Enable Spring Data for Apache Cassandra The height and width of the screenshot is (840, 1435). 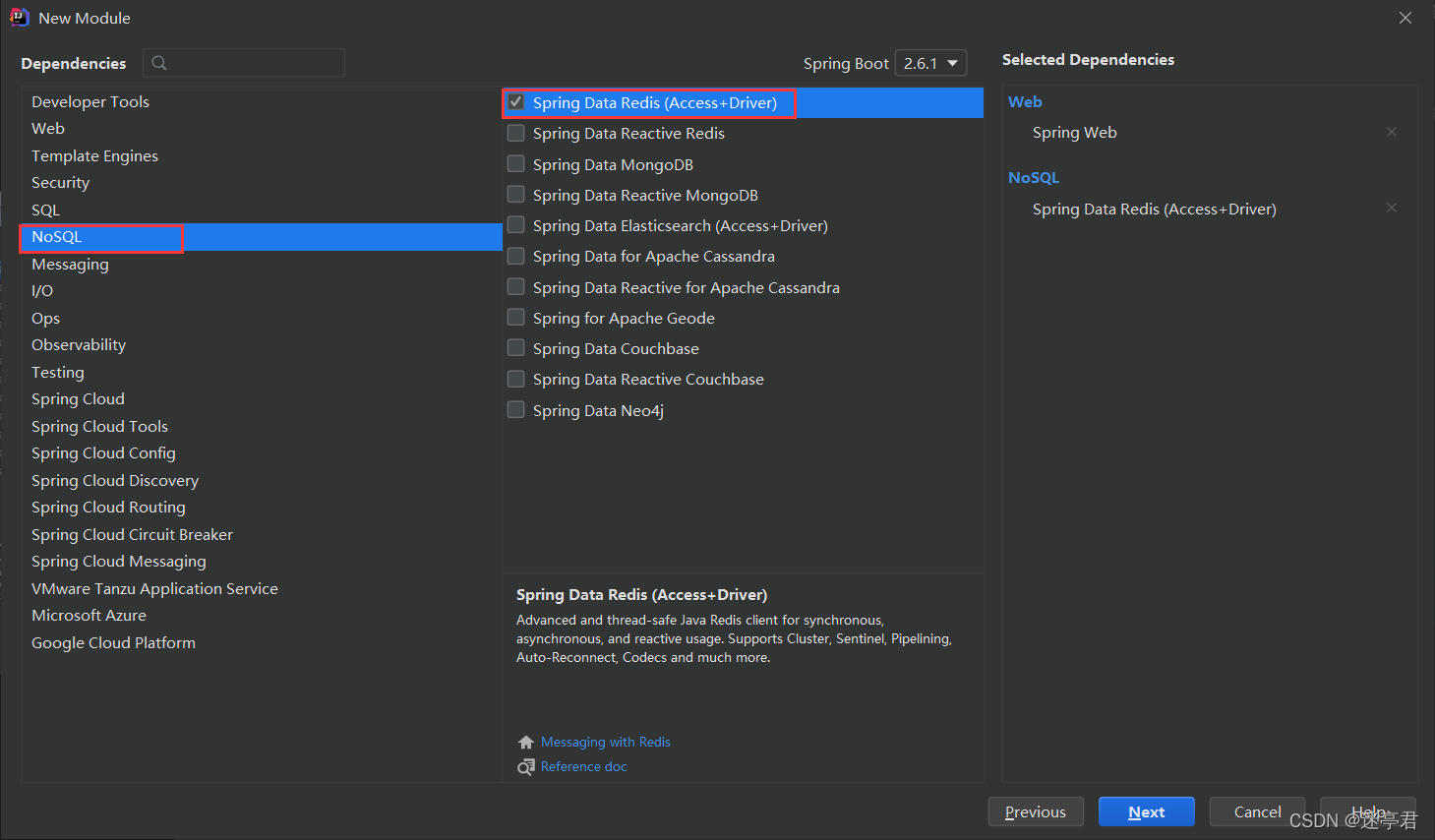tap(516, 256)
